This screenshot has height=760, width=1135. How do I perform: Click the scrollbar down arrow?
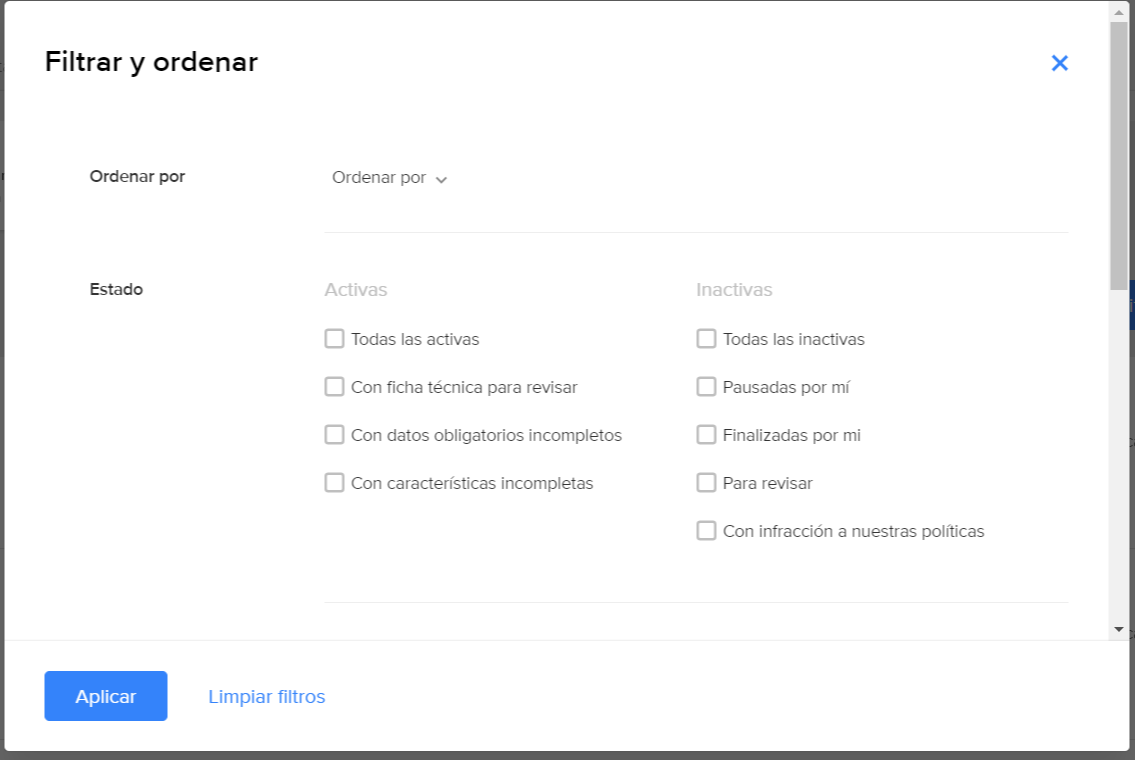click(x=1118, y=630)
